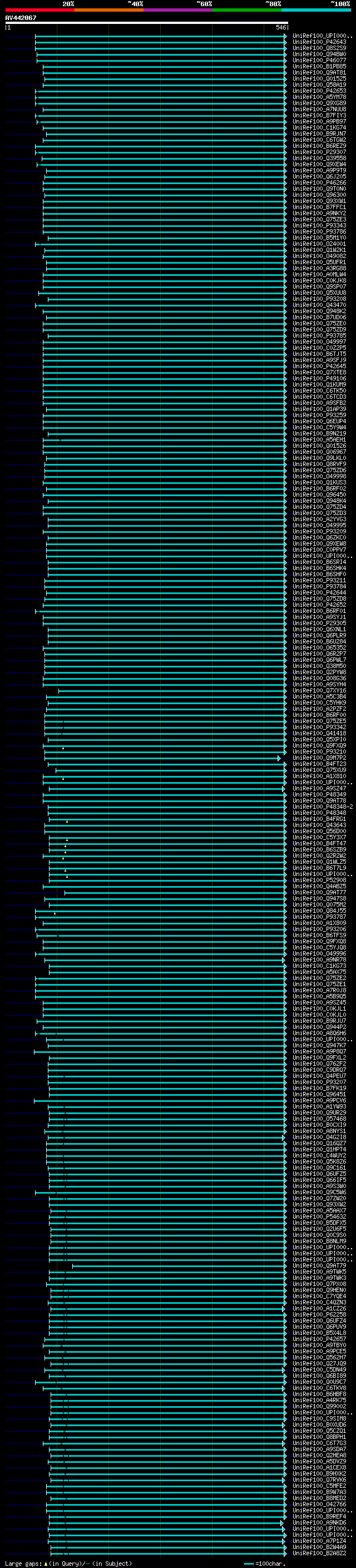This screenshot has height=1568, width=356.
Task: Select hit label UniRef100_Q58A19
Action: pyautogui.click(x=319, y=85)
